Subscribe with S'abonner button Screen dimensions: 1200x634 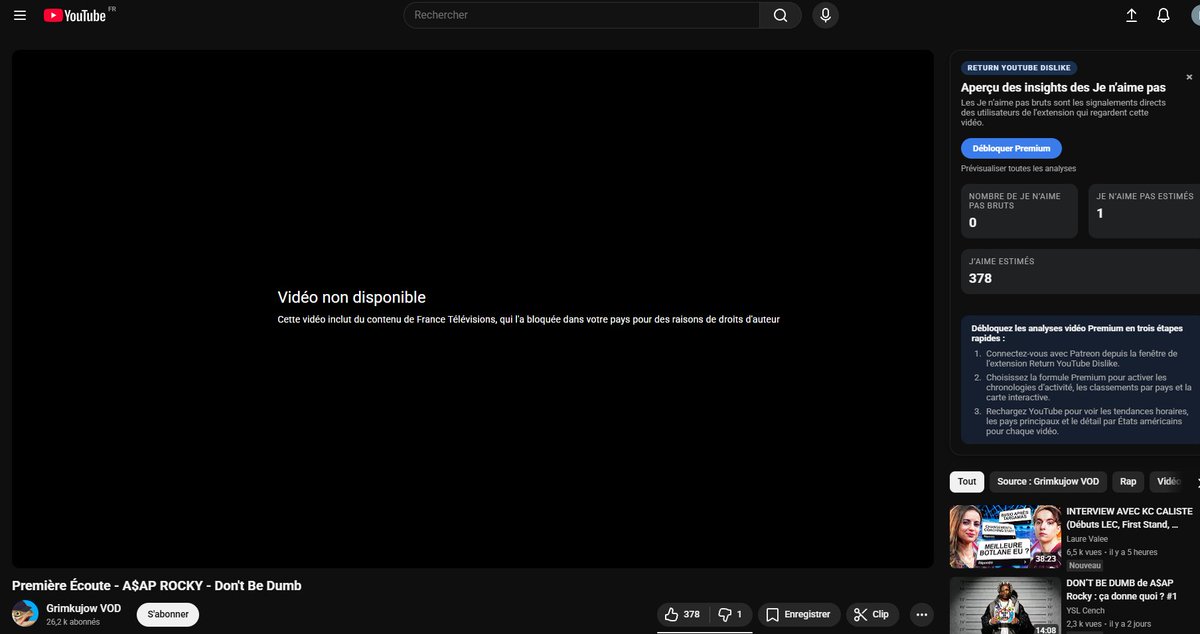[x=168, y=614]
